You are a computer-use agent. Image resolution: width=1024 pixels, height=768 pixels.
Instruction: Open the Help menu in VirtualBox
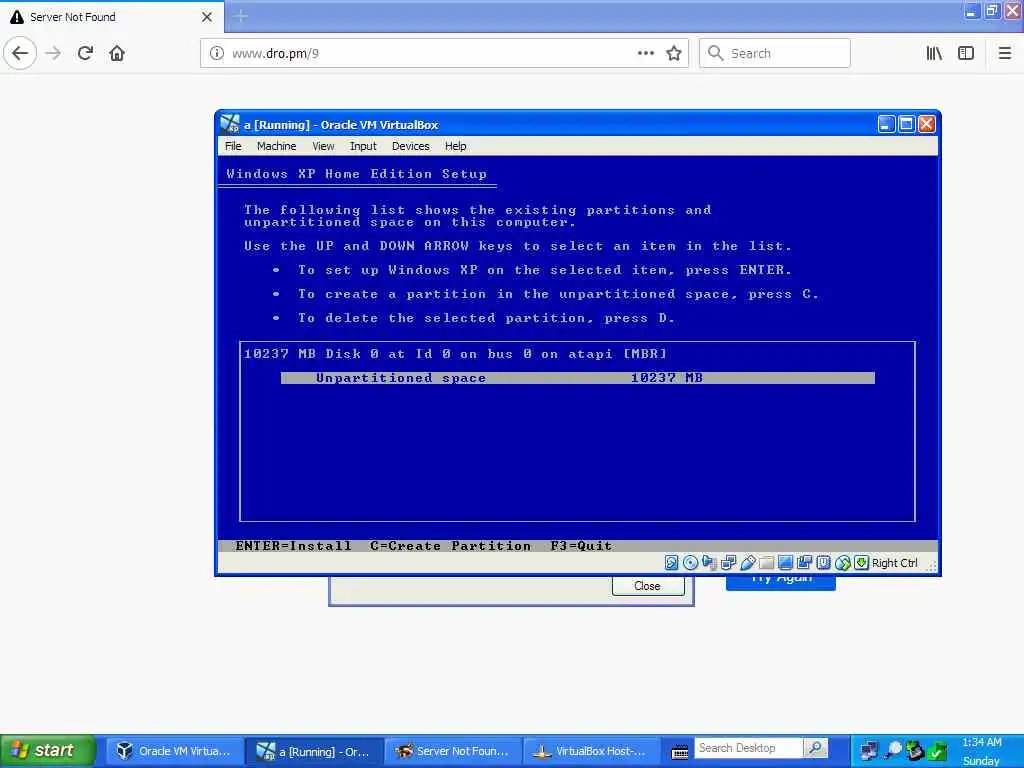point(455,146)
